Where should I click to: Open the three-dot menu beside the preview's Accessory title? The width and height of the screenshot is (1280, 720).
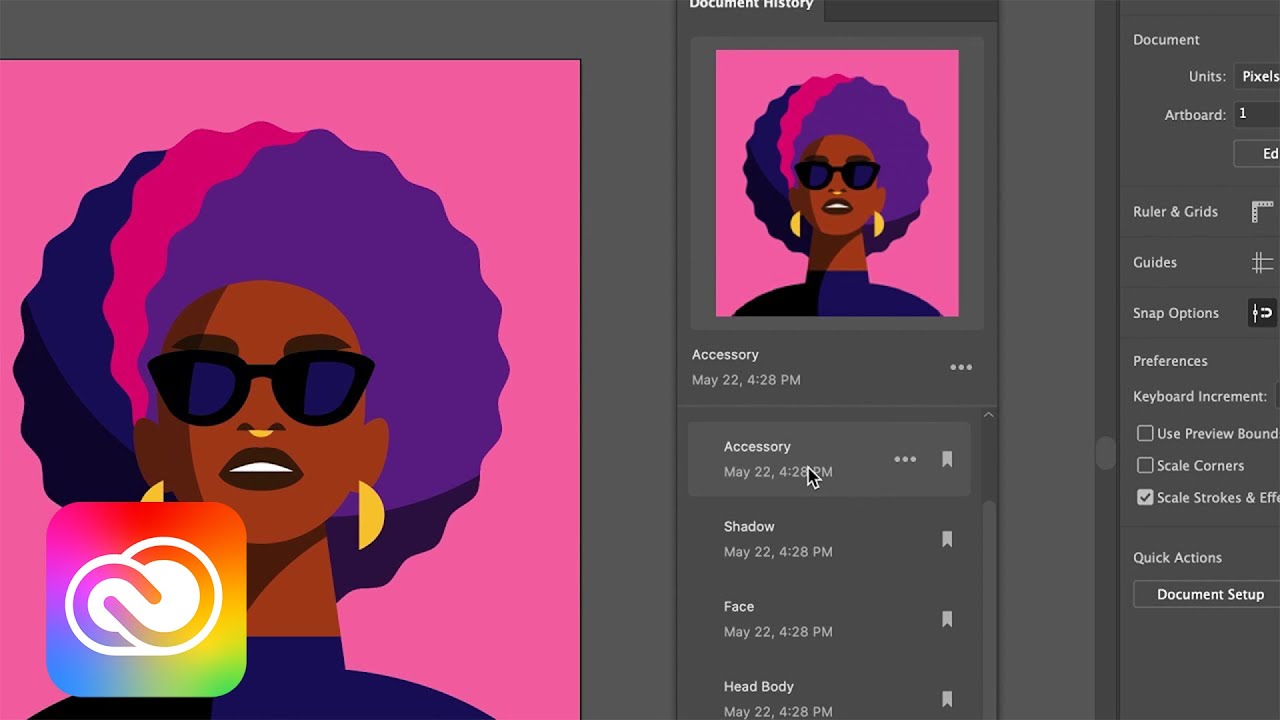(961, 367)
